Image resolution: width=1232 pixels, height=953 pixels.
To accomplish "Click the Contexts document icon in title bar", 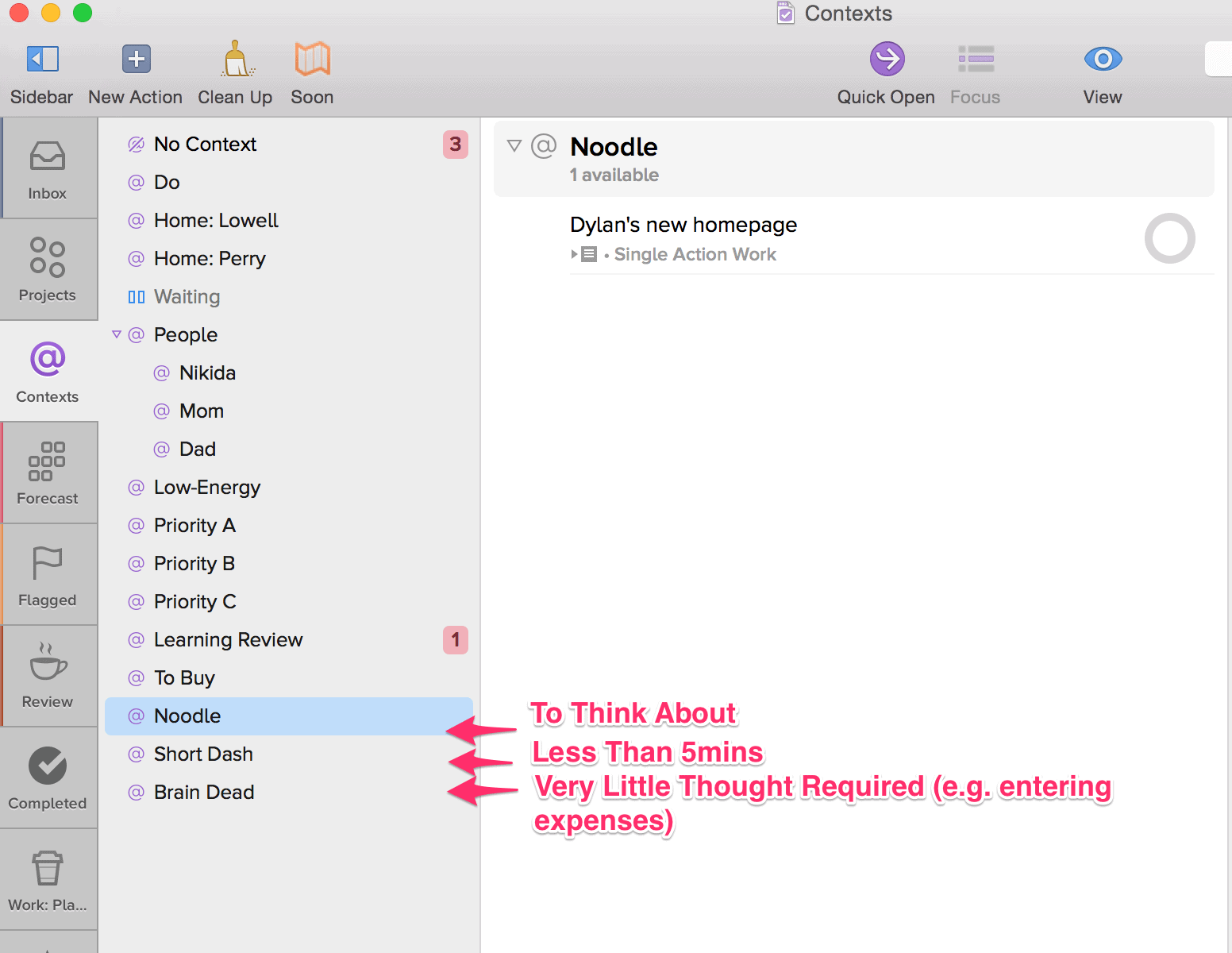I will pos(785,13).
